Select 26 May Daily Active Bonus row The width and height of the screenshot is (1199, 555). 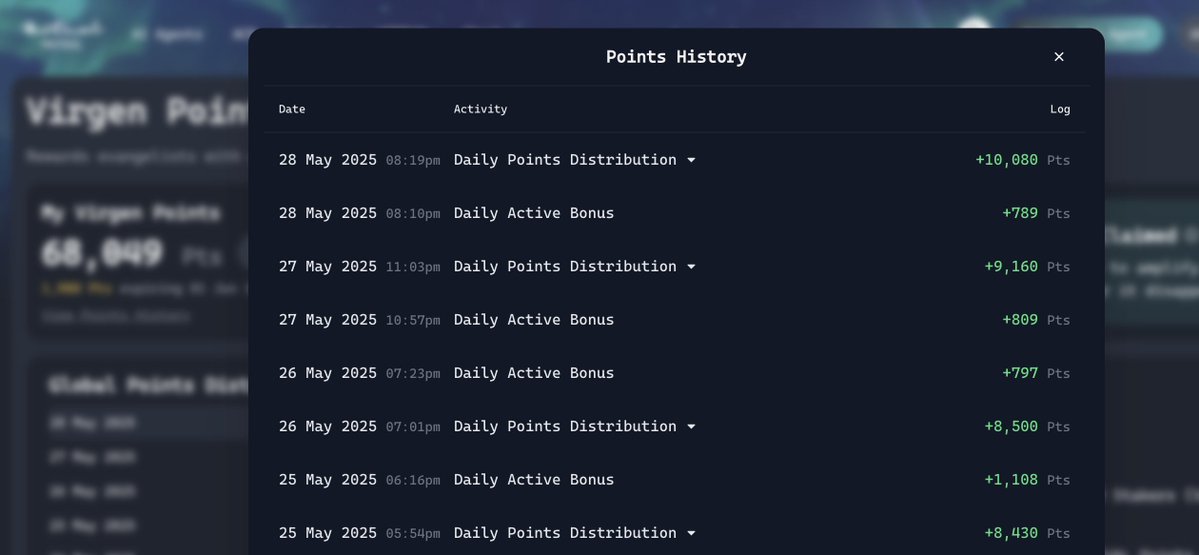coord(674,373)
